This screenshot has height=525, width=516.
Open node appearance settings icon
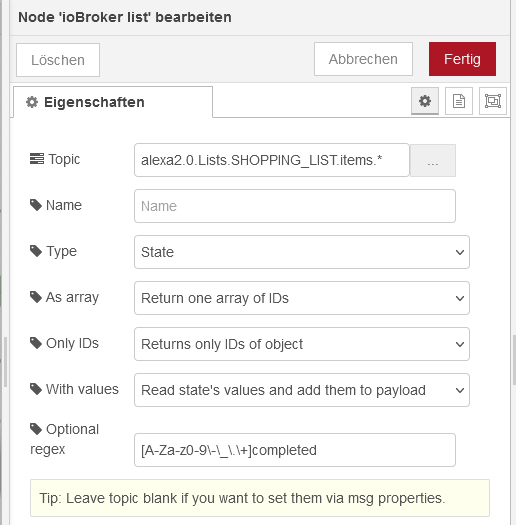tap(493, 101)
